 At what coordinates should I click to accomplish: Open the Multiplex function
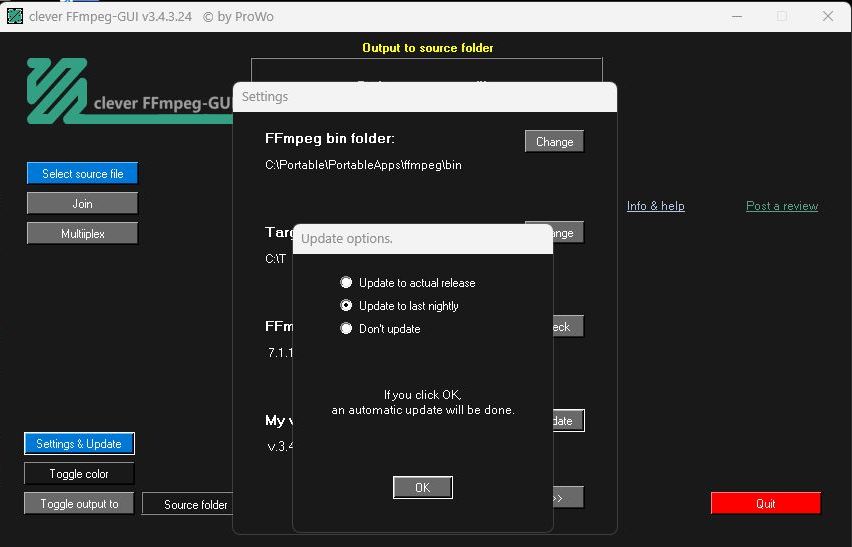click(x=82, y=233)
